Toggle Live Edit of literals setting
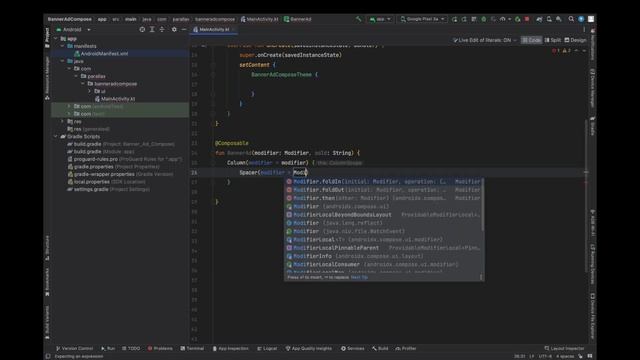Viewport: 640px width, 360px height. [x=484, y=40]
